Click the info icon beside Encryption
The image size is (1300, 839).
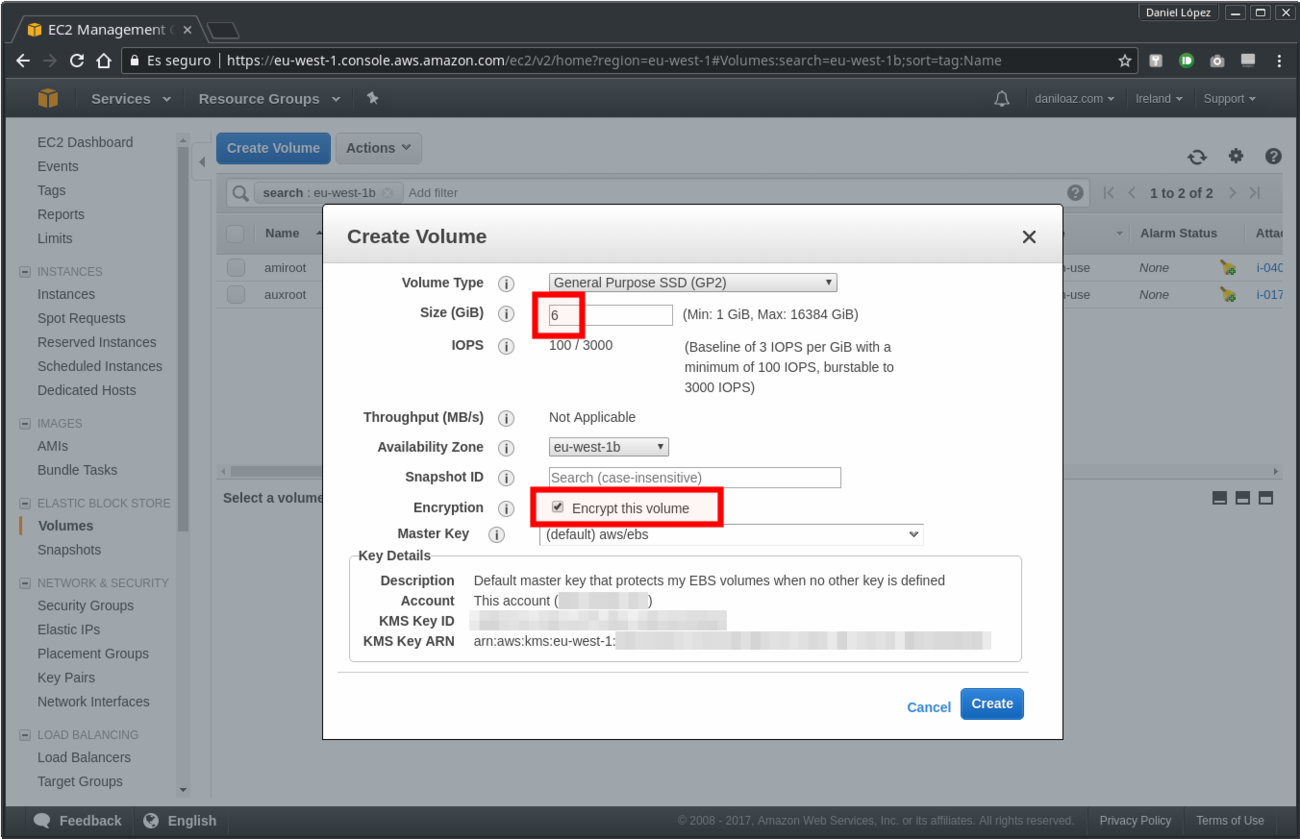(506, 509)
